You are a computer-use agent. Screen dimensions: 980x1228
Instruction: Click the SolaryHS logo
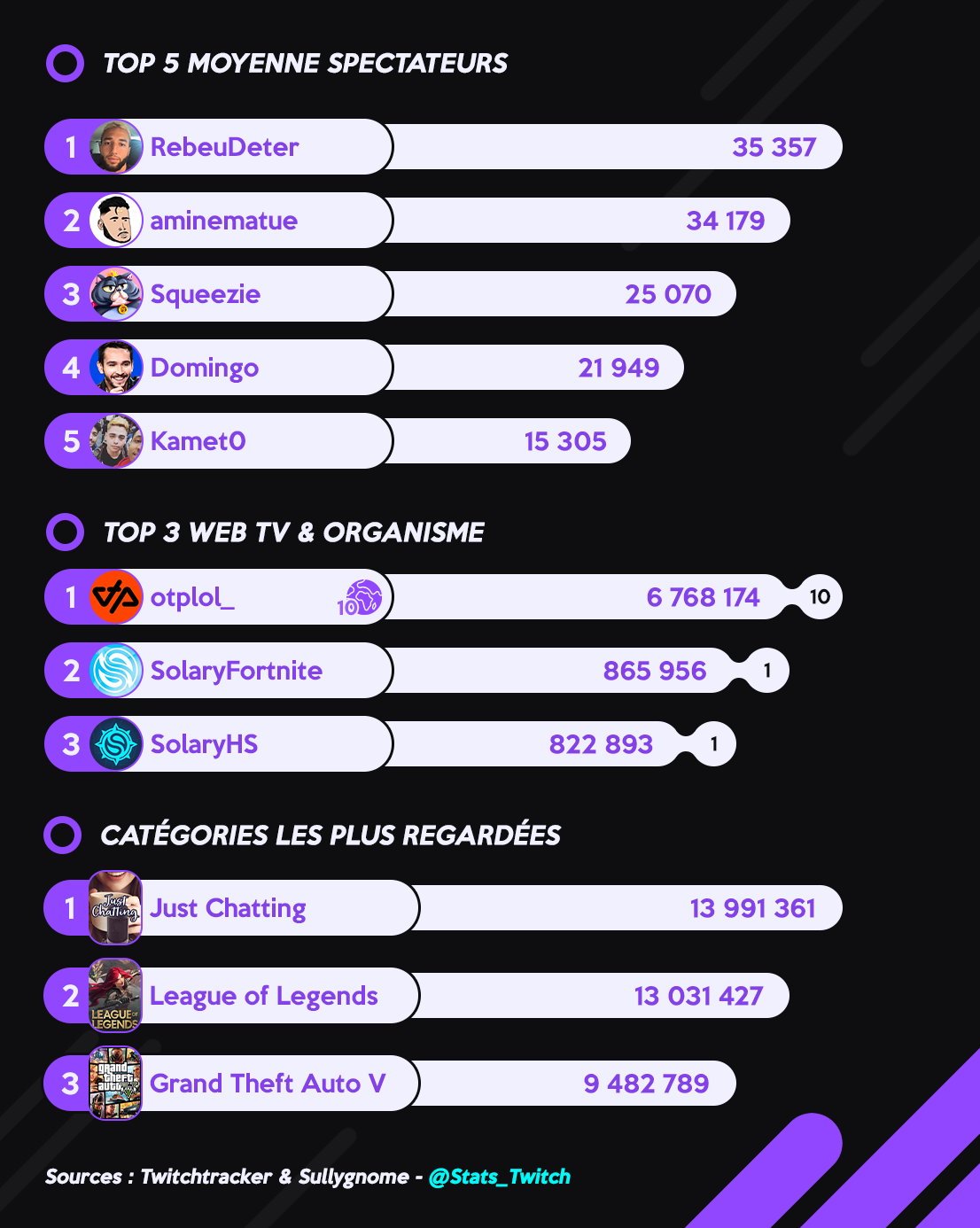pyautogui.click(x=116, y=744)
